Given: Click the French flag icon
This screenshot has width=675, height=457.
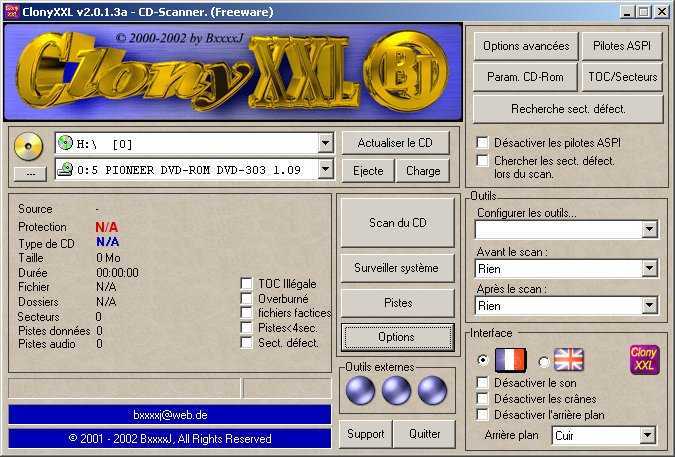Looking at the screenshot, I should pyautogui.click(x=511, y=360).
